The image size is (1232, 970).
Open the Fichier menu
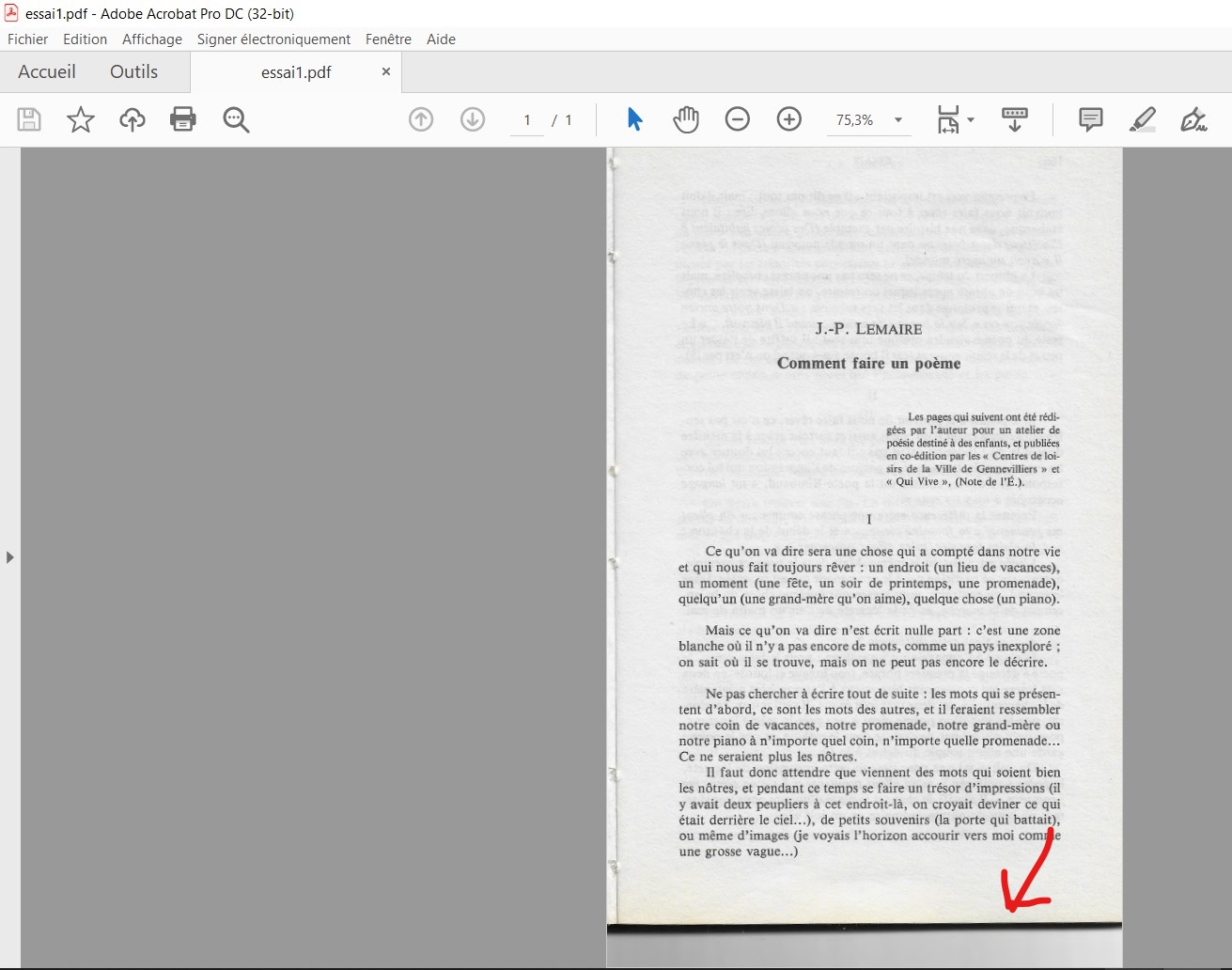point(27,39)
